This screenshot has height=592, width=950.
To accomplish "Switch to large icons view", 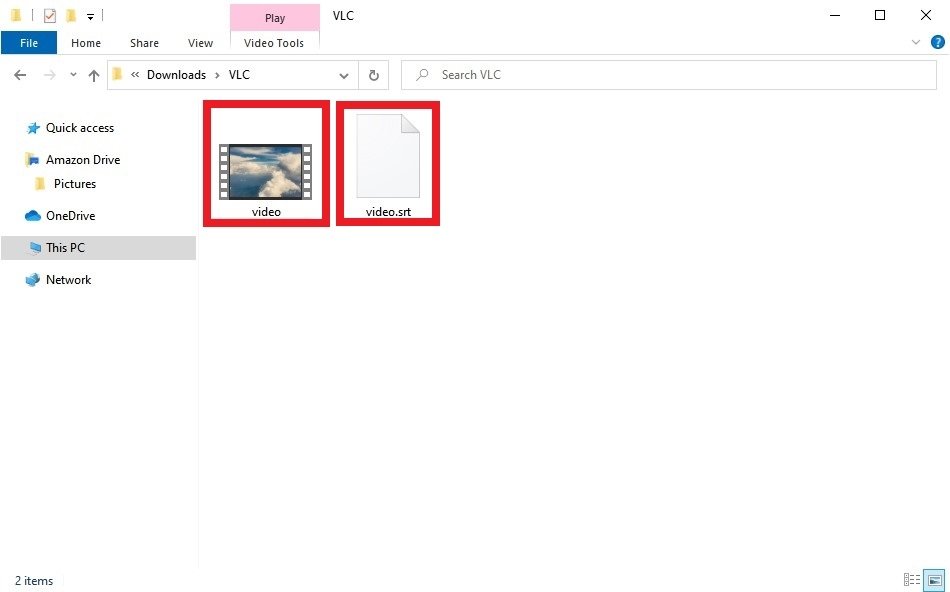I will point(934,580).
